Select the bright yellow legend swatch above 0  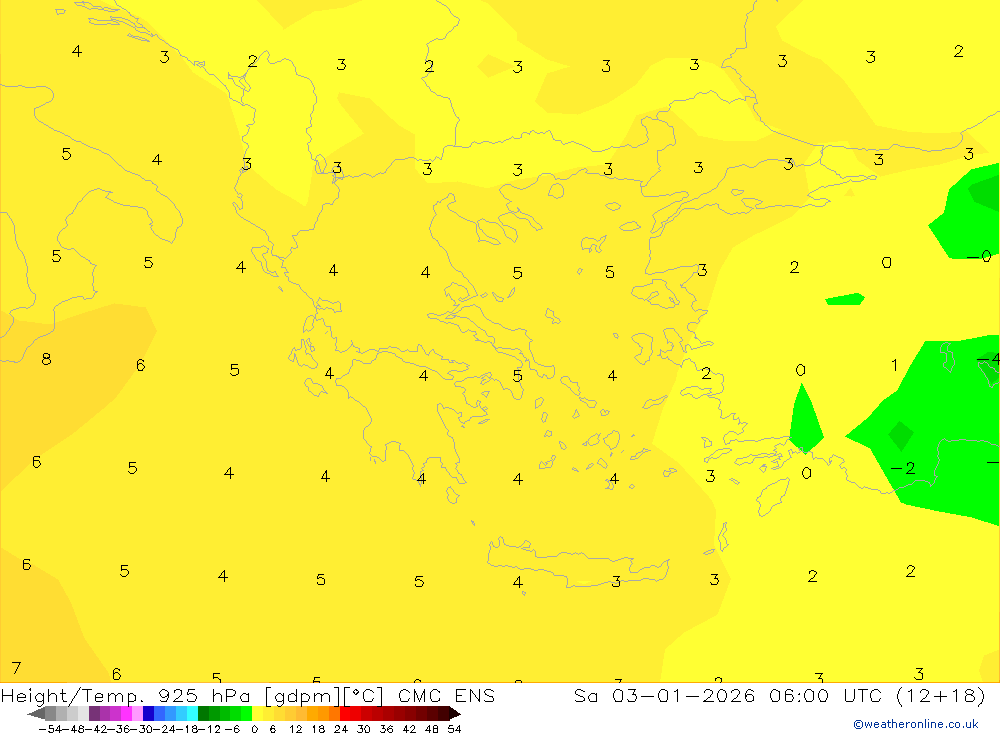click(258, 713)
